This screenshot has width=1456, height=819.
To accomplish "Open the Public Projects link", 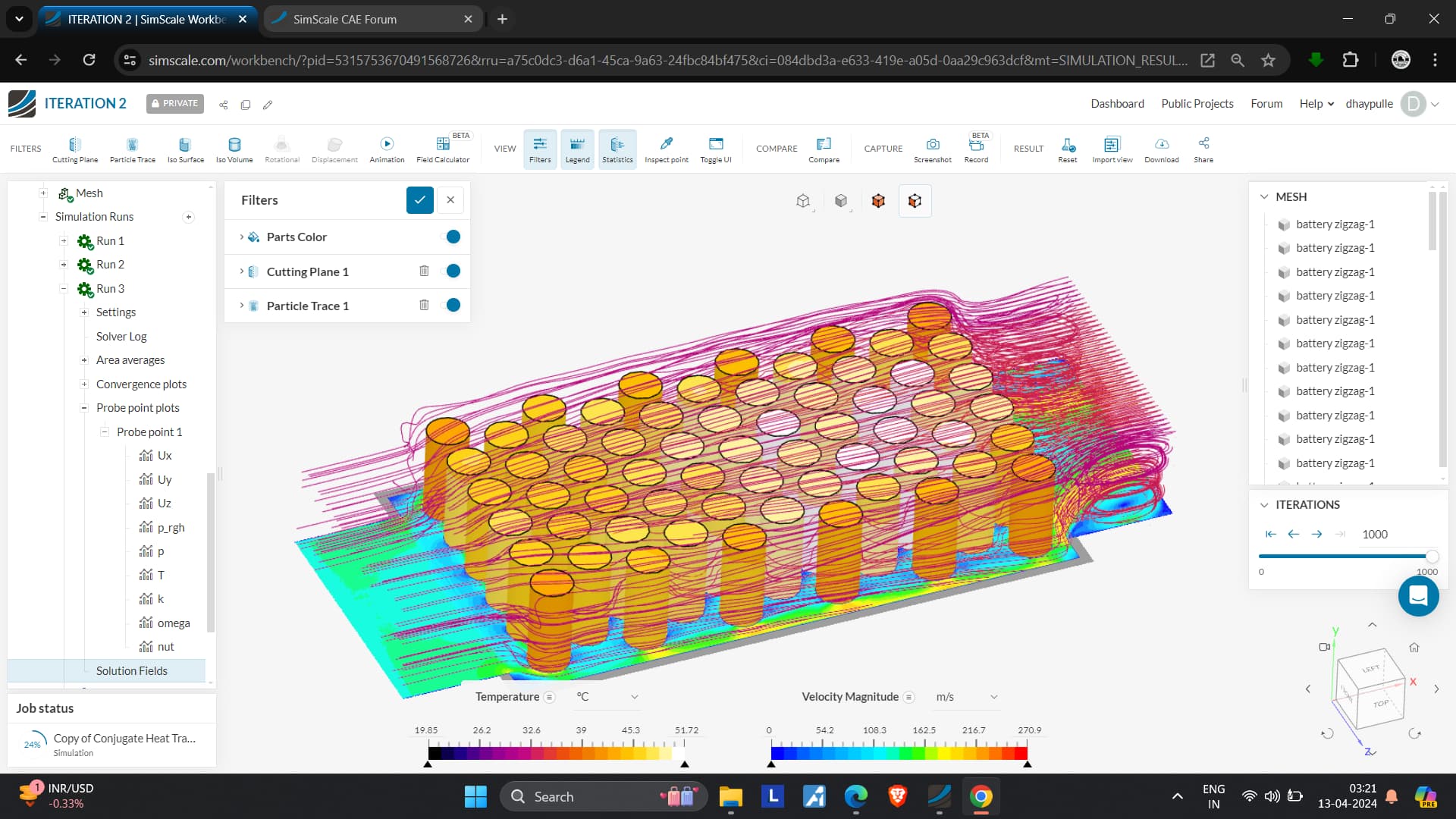I will pyautogui.click(x=1197, y=104).
